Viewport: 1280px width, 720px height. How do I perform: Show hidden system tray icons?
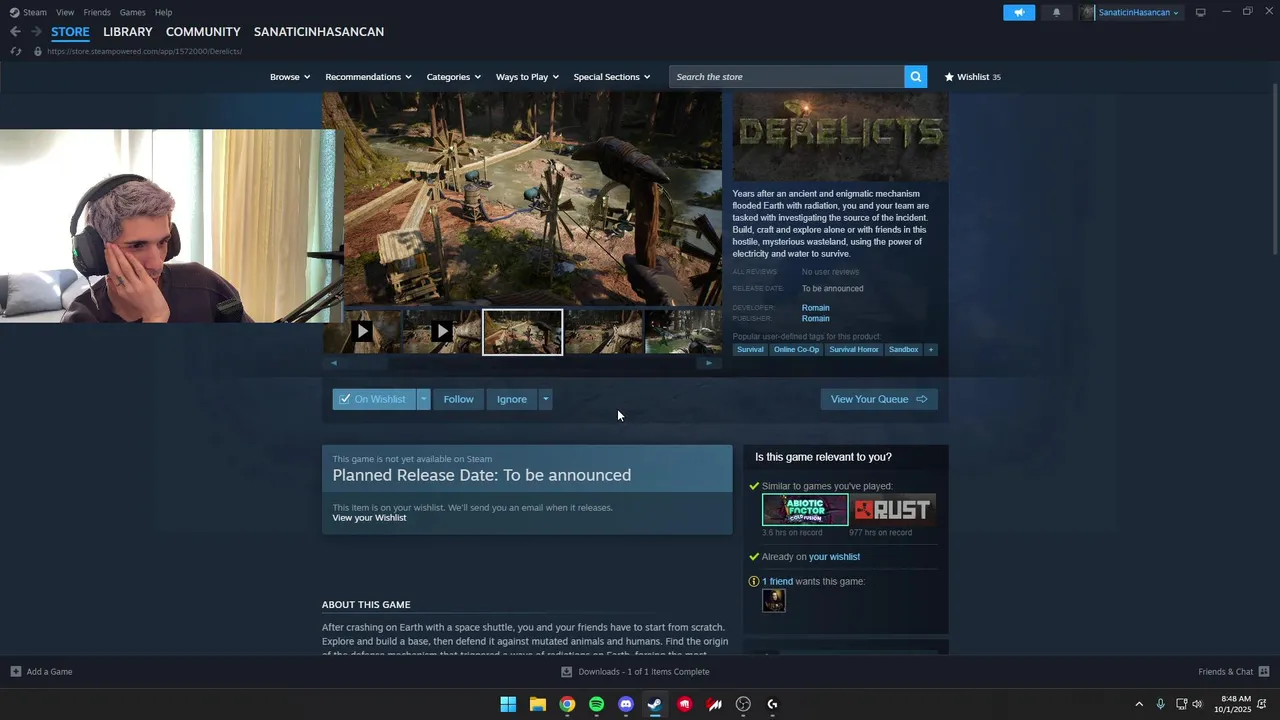[1138, 704]
